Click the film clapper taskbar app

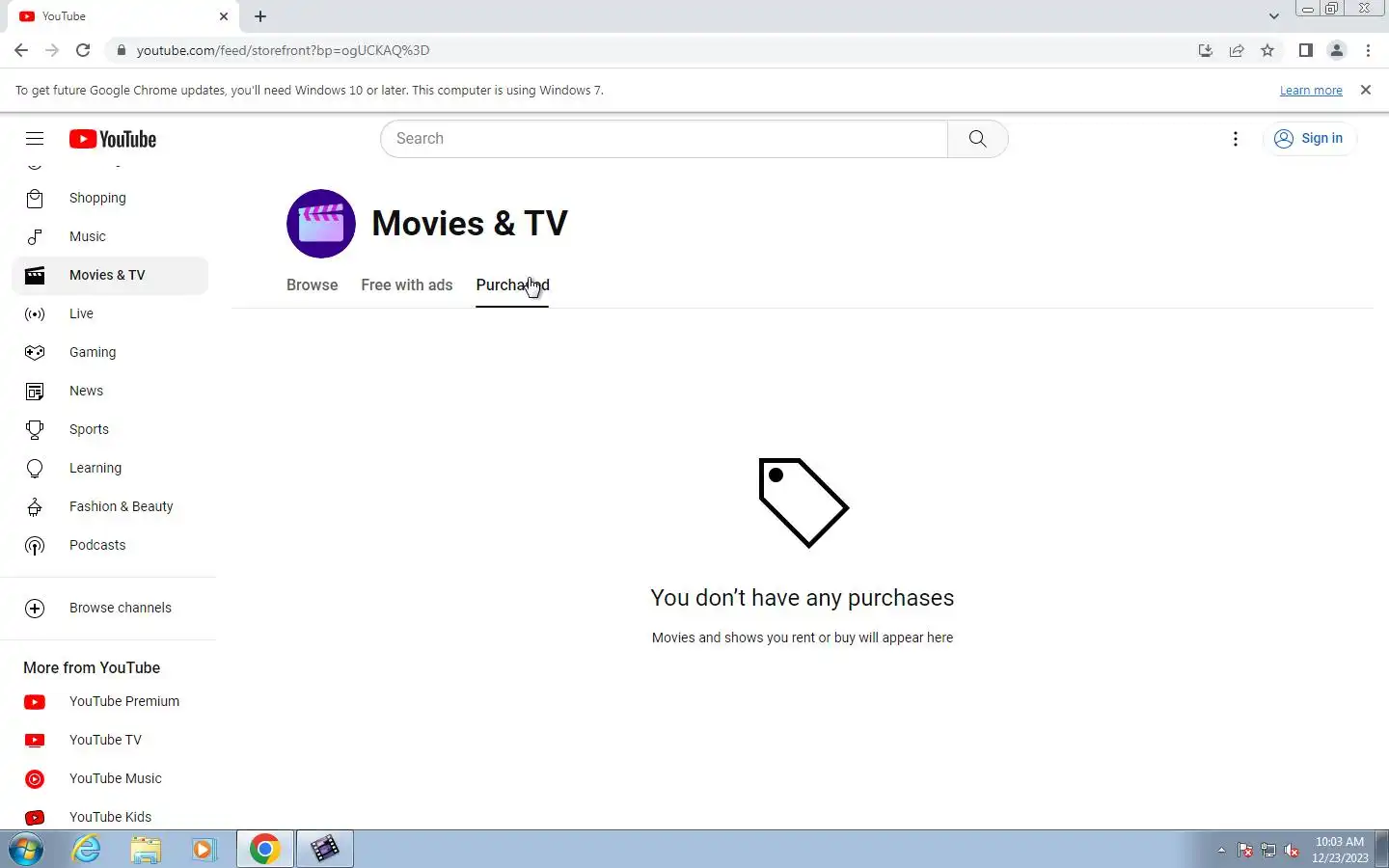(324, 850)
